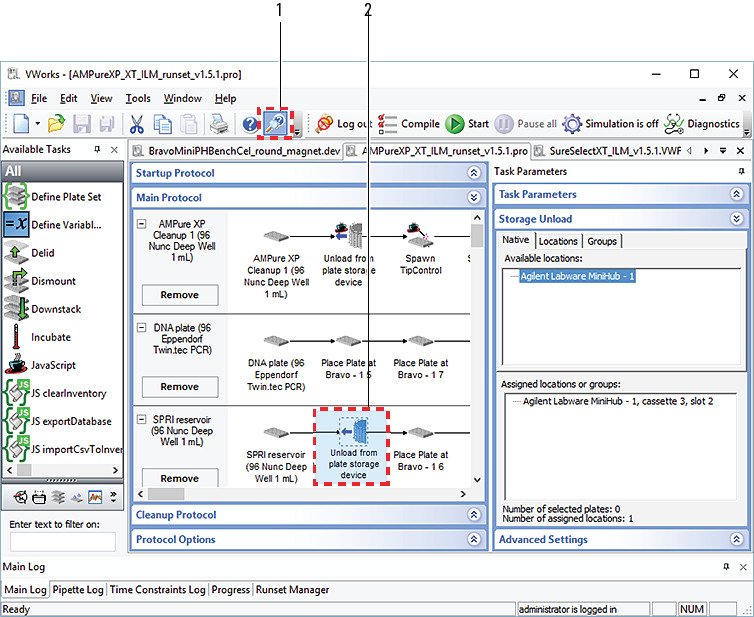Open the Technician settings wrench icon
The height and width of the screenshot is (617, 754).
click(275, 124)
